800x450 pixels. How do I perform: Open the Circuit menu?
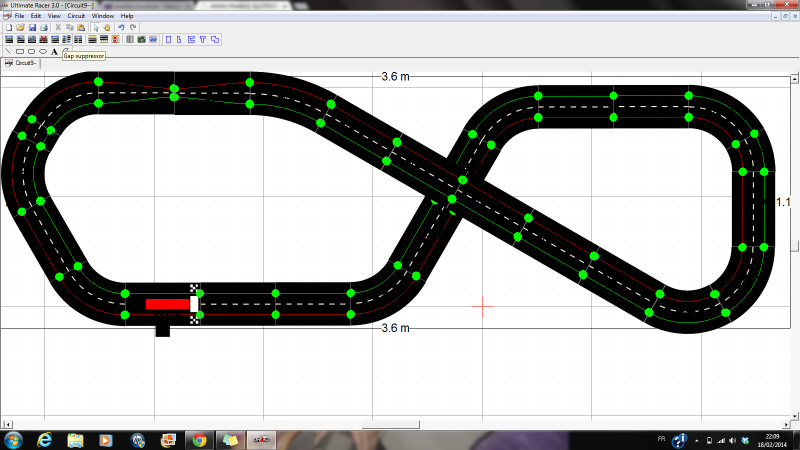[76, 16]
